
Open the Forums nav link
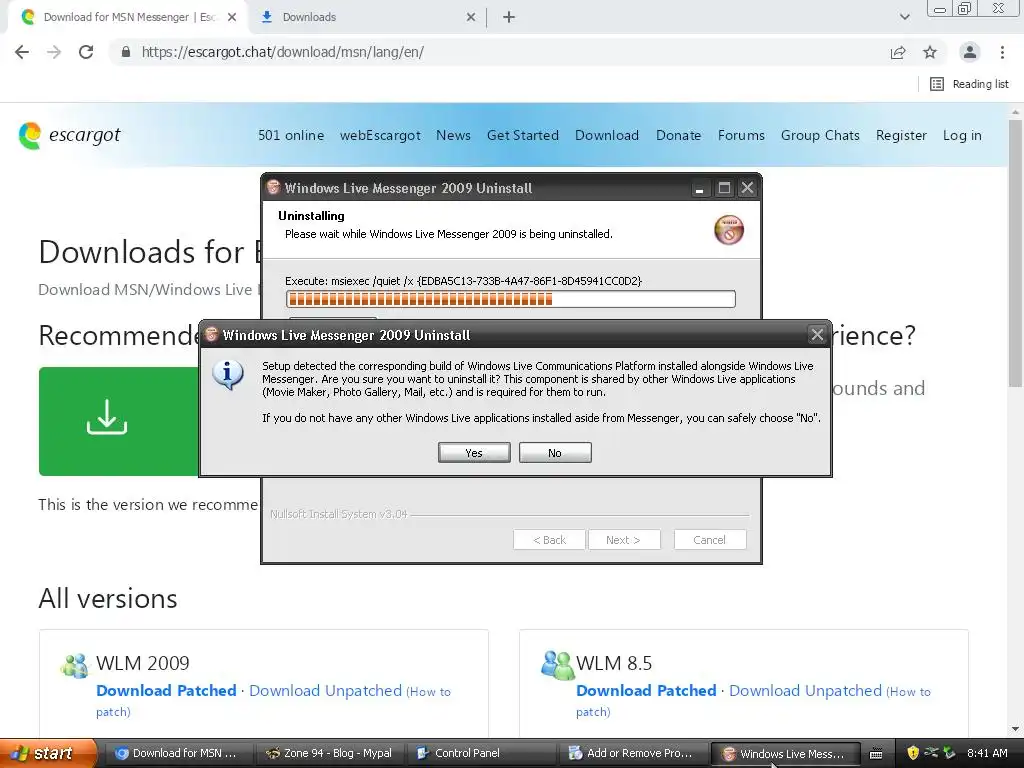pyautogui.click(x=741, y=135)
